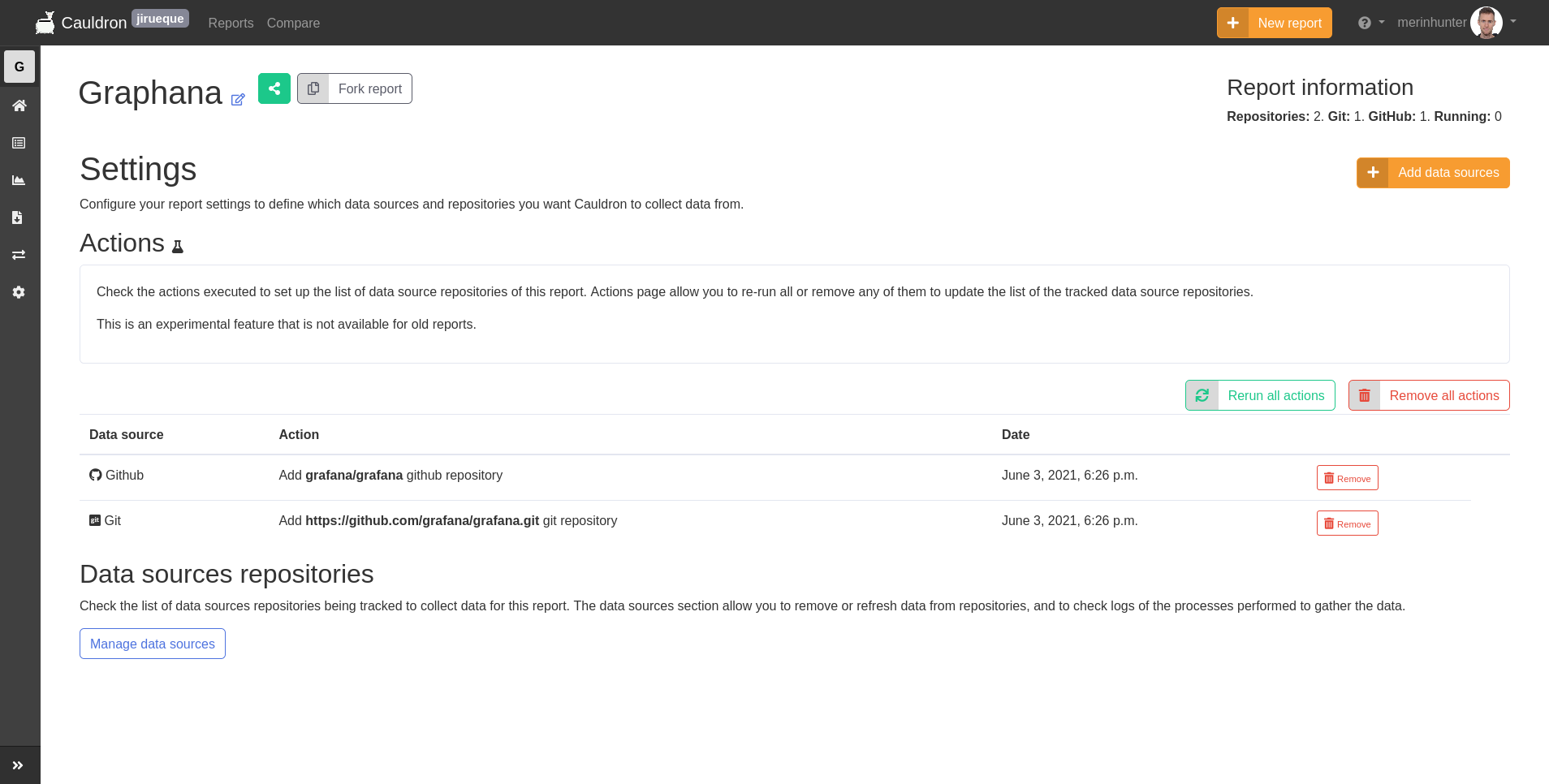
Task: Open the Compare menu item
Action: pos(293,23)
